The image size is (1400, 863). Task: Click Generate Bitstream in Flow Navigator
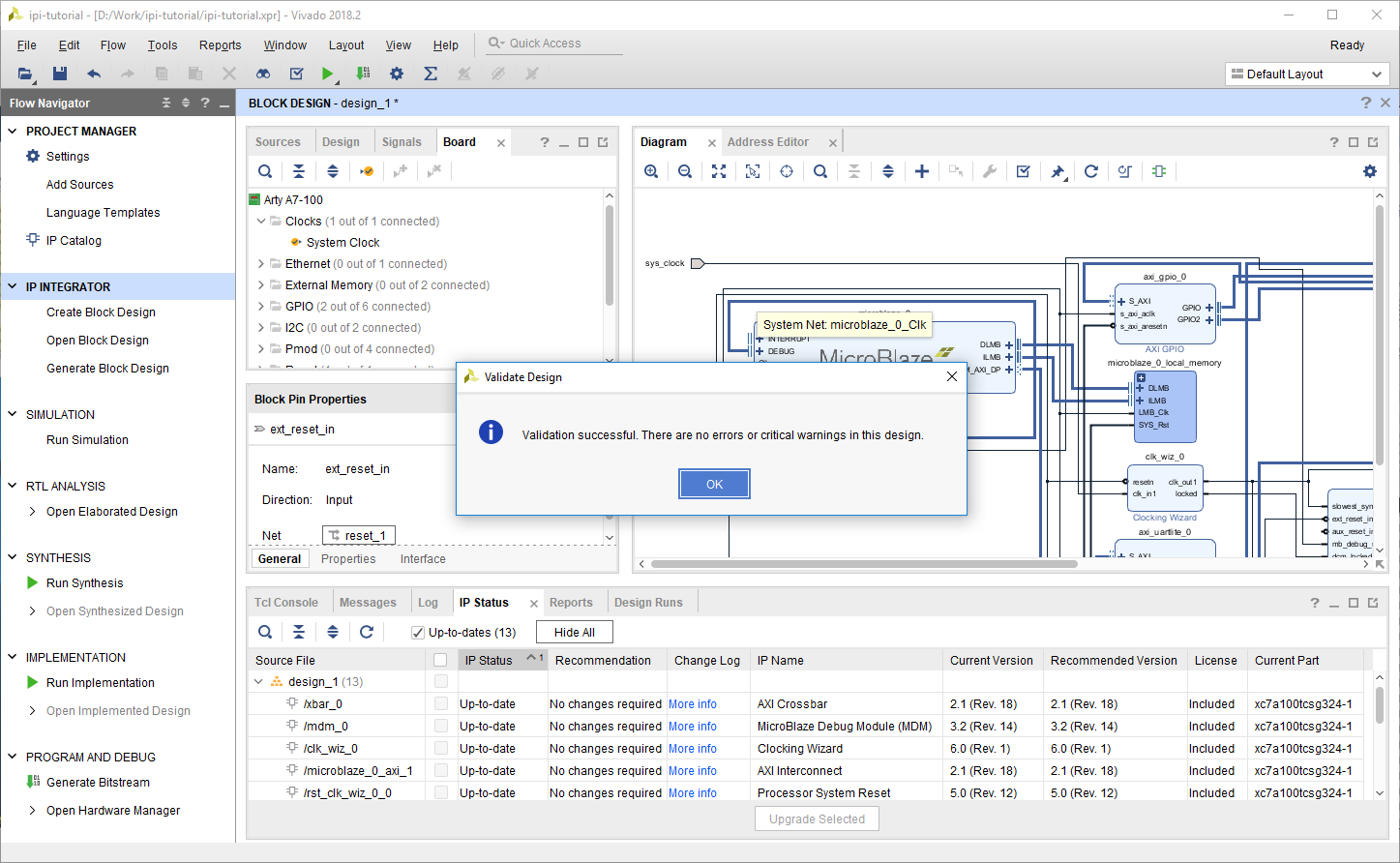pos(98,783)
